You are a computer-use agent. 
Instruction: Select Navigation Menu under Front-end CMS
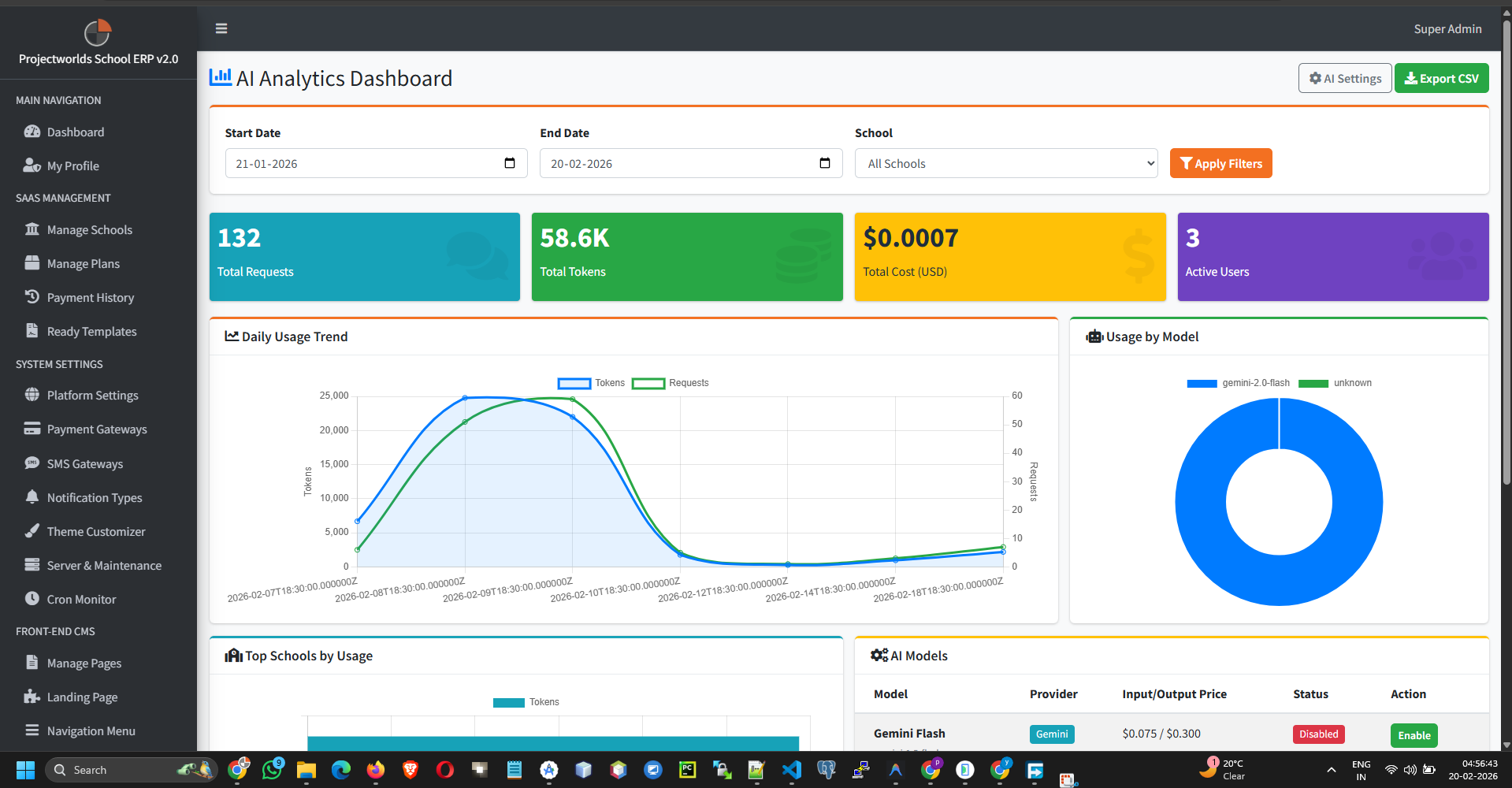click(90, 730)
